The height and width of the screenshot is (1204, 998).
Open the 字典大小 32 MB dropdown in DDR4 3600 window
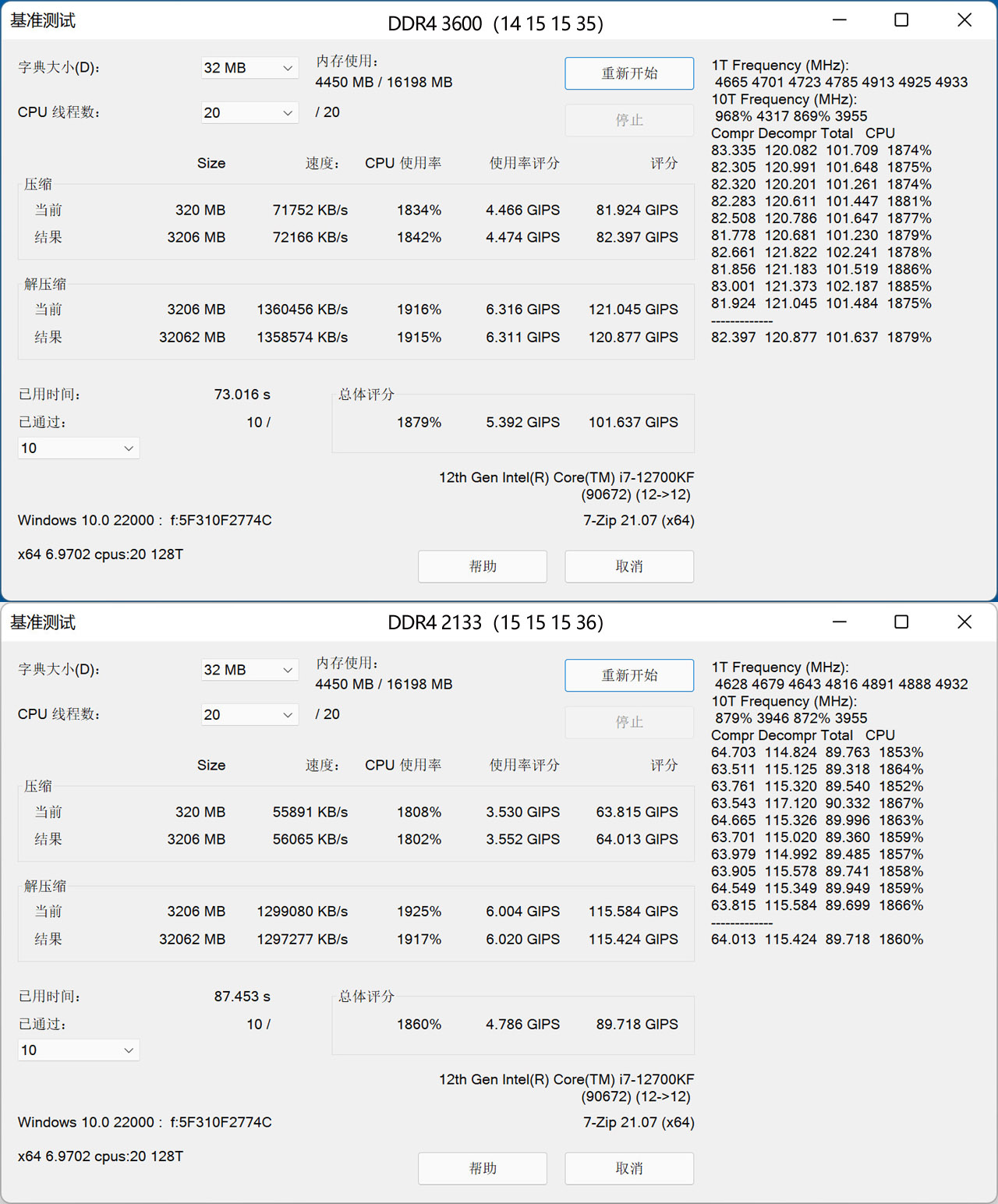pyautogui.click(x=249, y=68)
